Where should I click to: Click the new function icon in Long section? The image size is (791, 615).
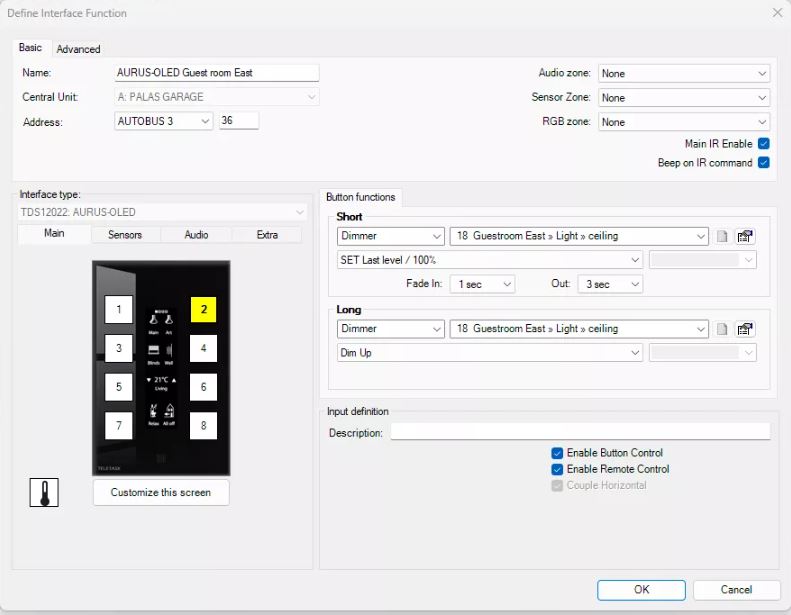722,329
